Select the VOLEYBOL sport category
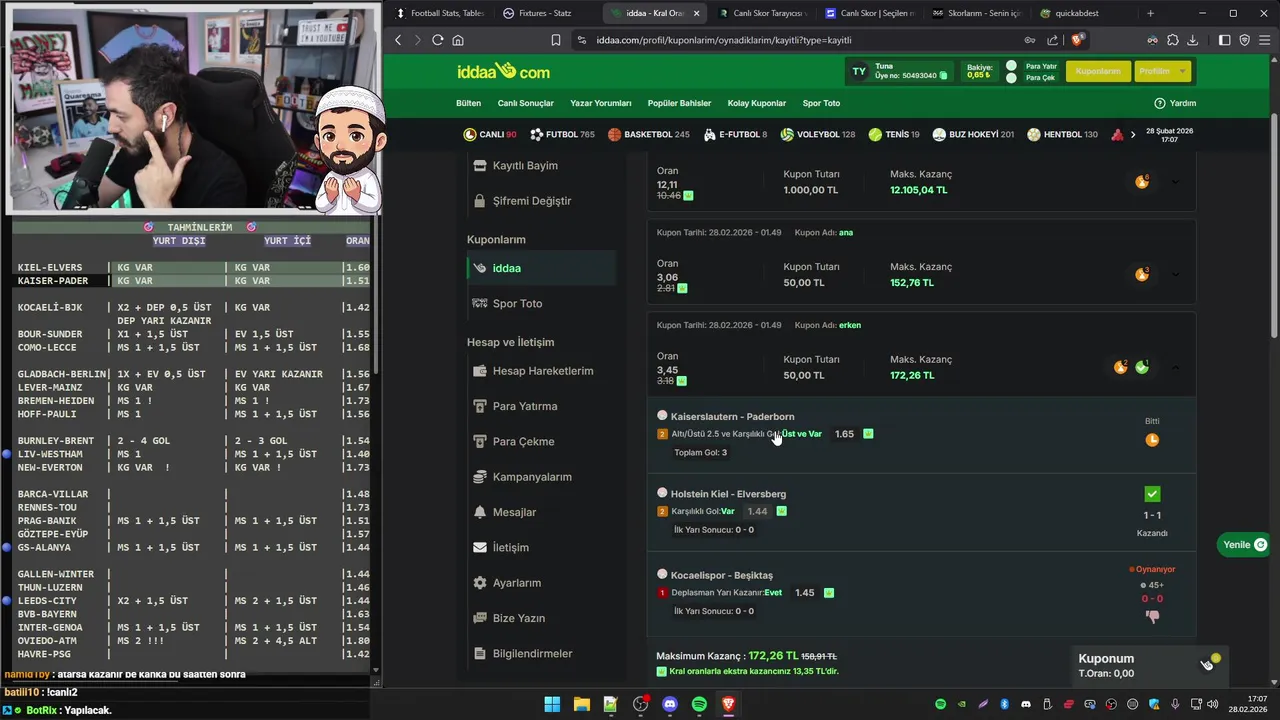 pos(818,134)
